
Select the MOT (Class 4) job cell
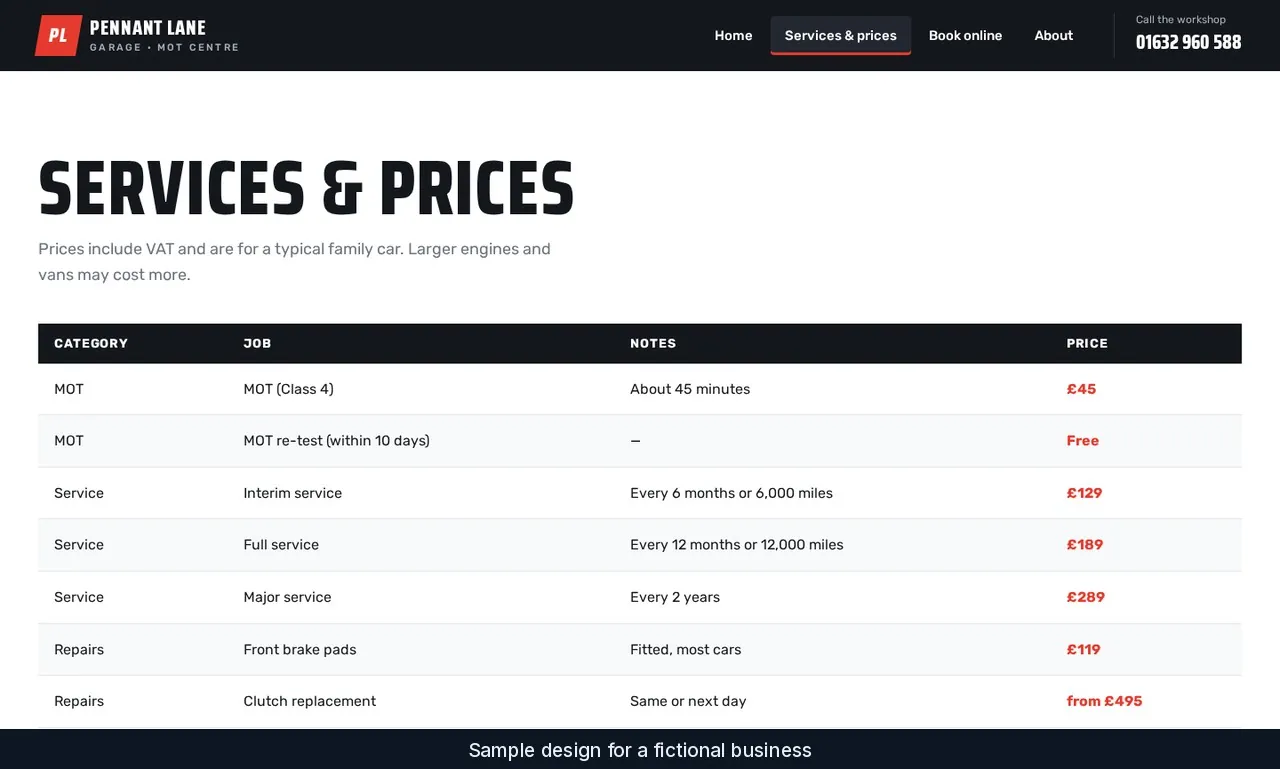point(288,389)
